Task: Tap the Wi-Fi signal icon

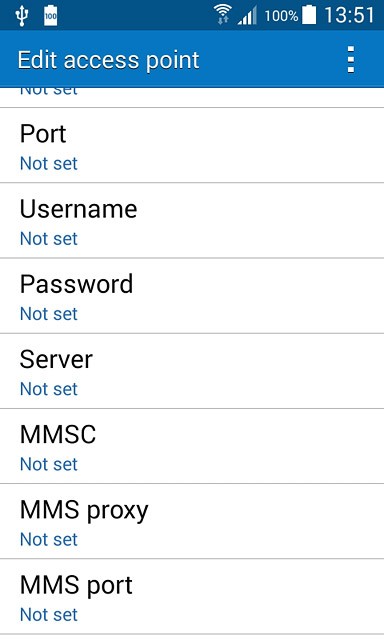Action: (x=222, y=16)
